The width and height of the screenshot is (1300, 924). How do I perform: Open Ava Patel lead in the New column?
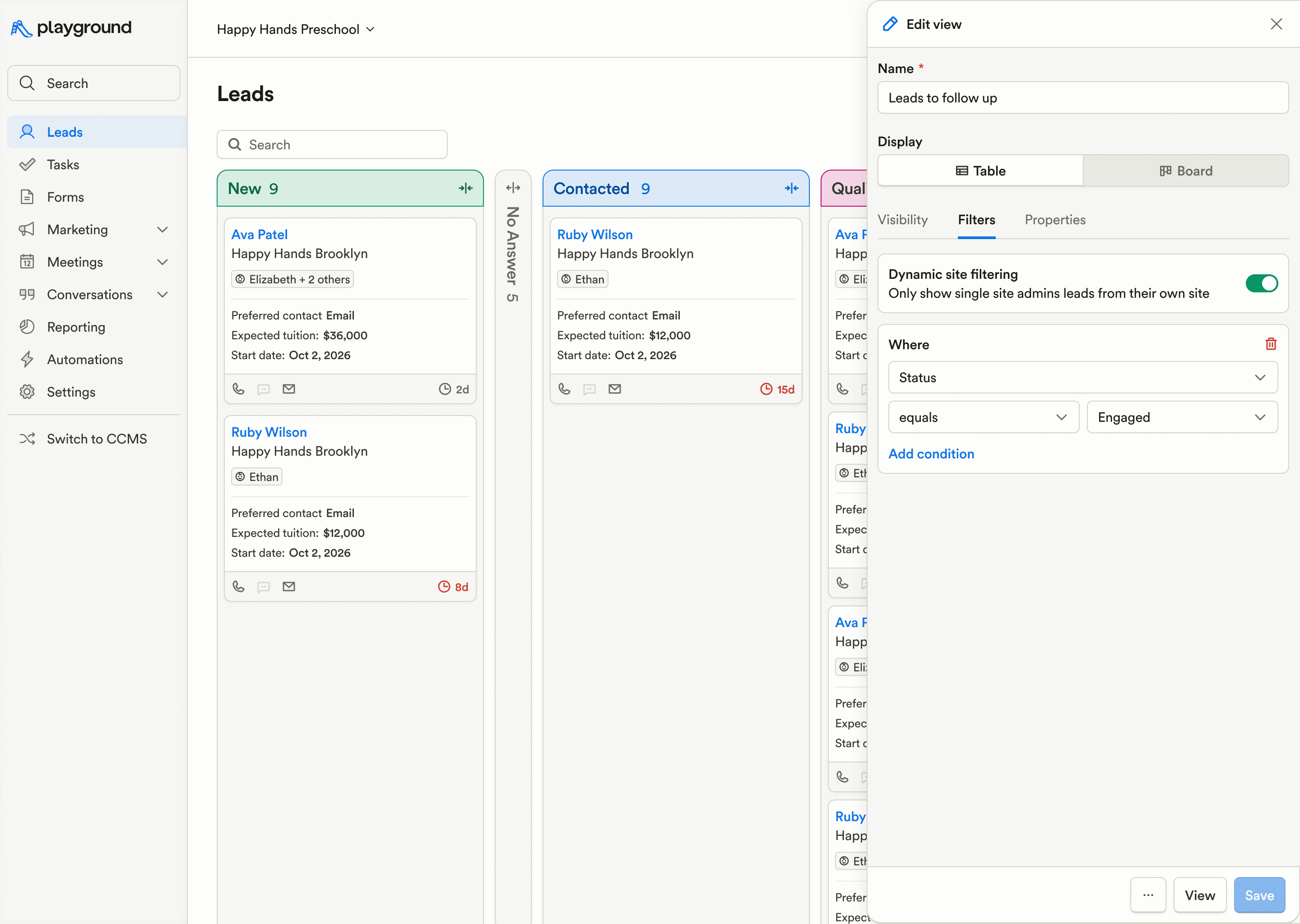(259, 235)
